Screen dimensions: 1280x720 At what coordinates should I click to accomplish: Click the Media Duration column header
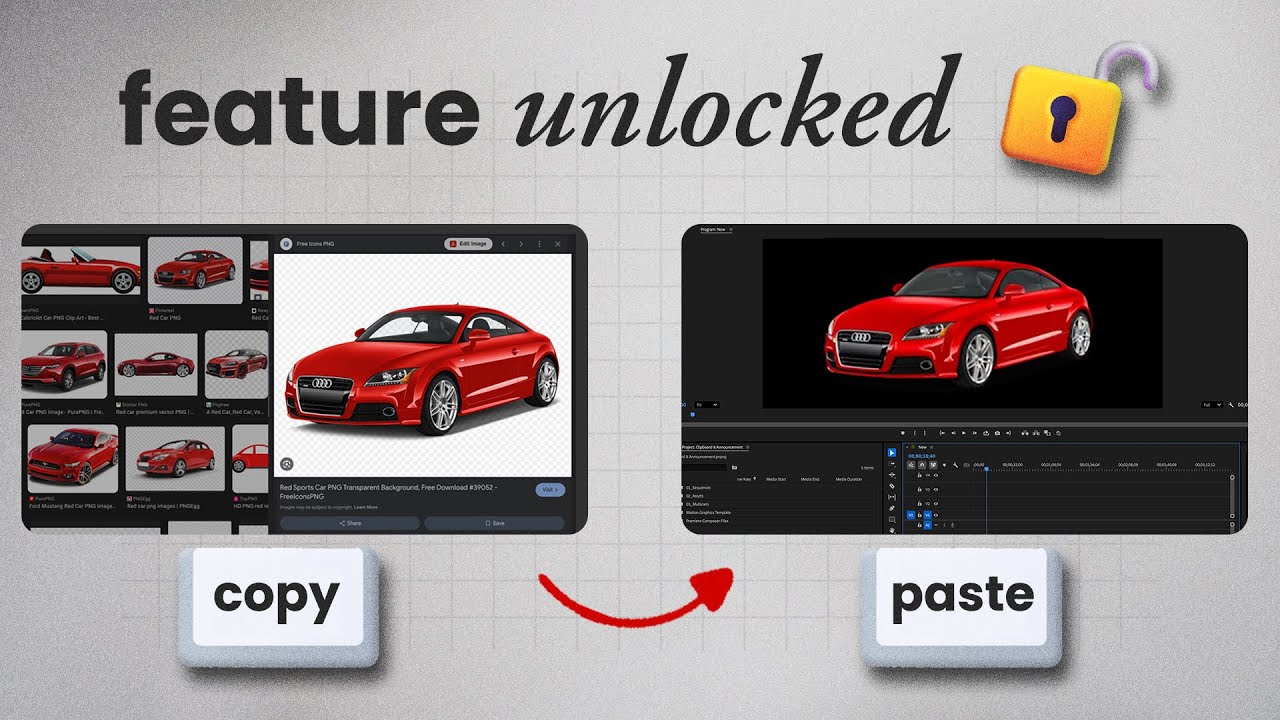coord(848,480)
